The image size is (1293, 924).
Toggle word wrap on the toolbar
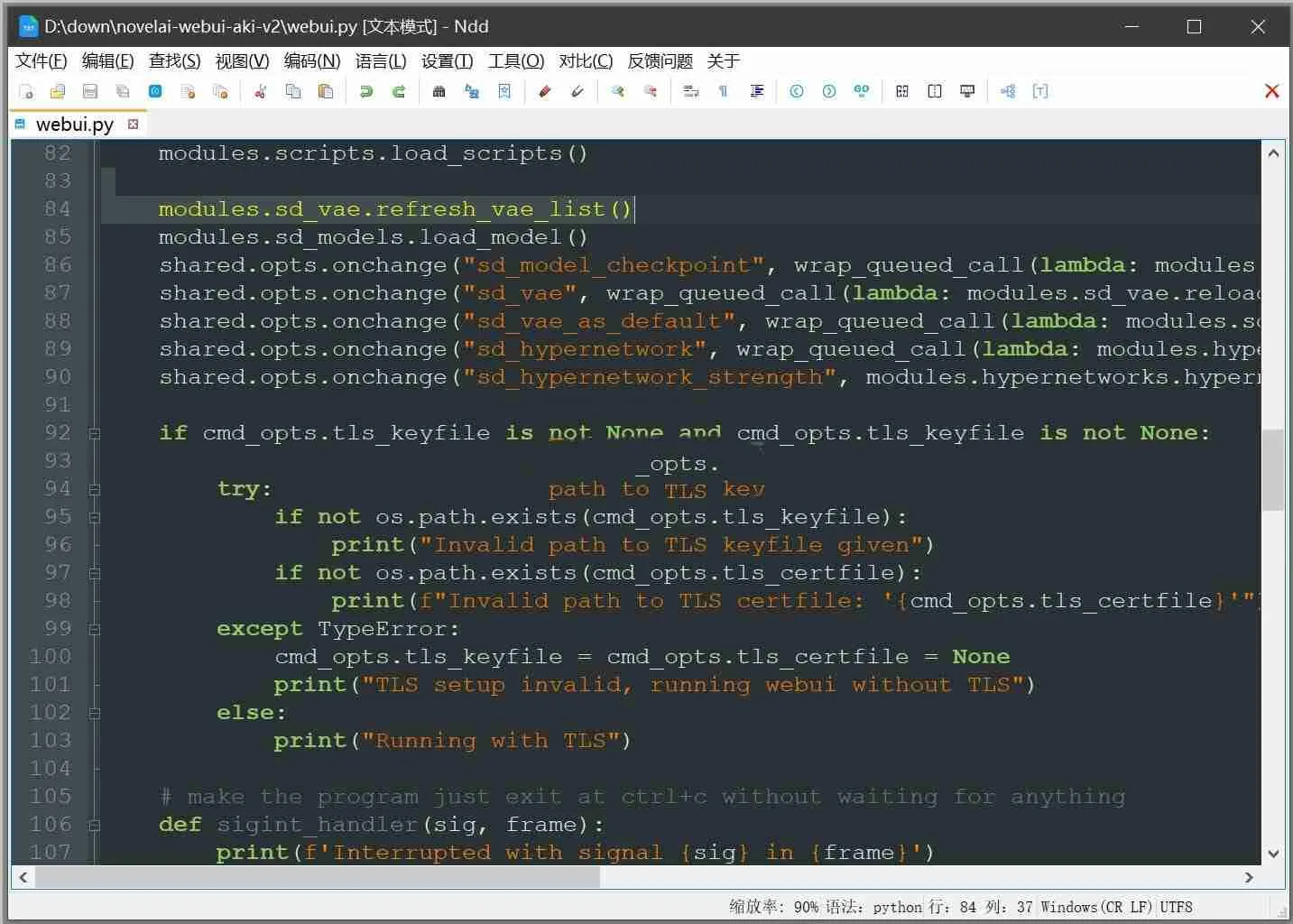[x=690, y=90]
